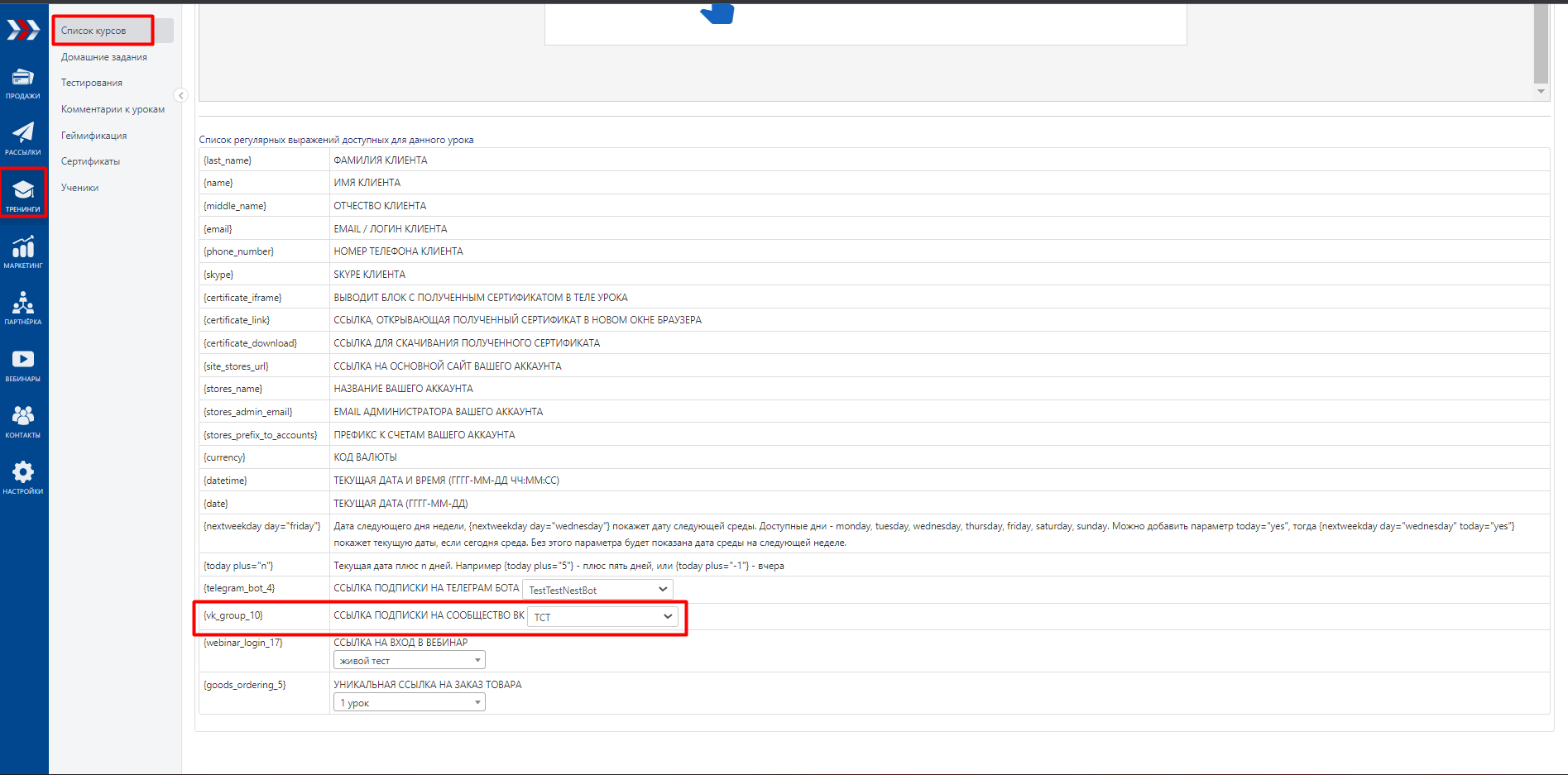Open the Настройки gear icon

23,477
